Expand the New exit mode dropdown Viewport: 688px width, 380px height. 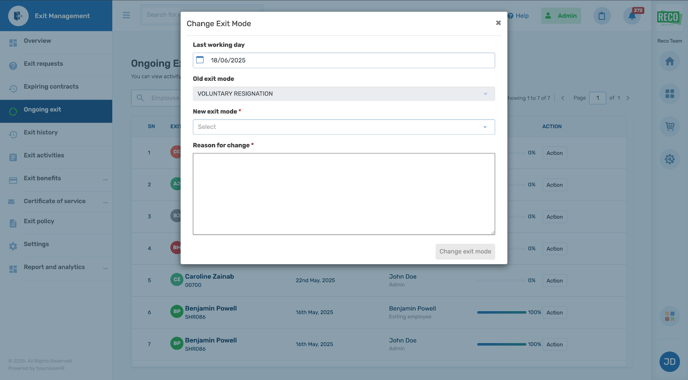(x=344, y=127)
